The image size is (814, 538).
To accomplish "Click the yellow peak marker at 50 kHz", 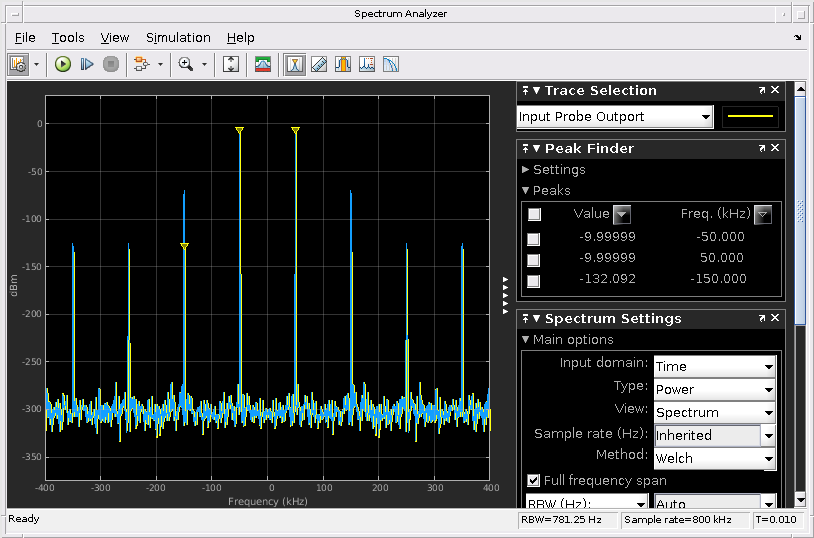I will click(x=295, y=131).
